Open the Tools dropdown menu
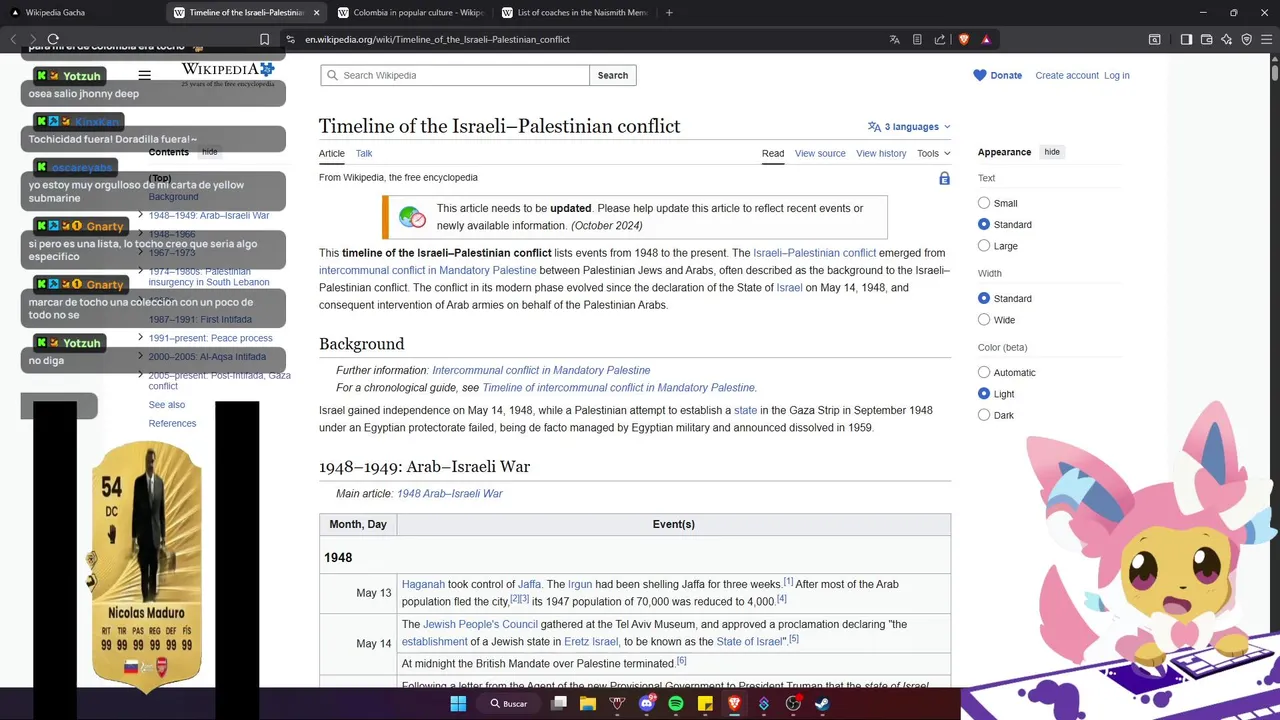 click(x=933, y=153)
